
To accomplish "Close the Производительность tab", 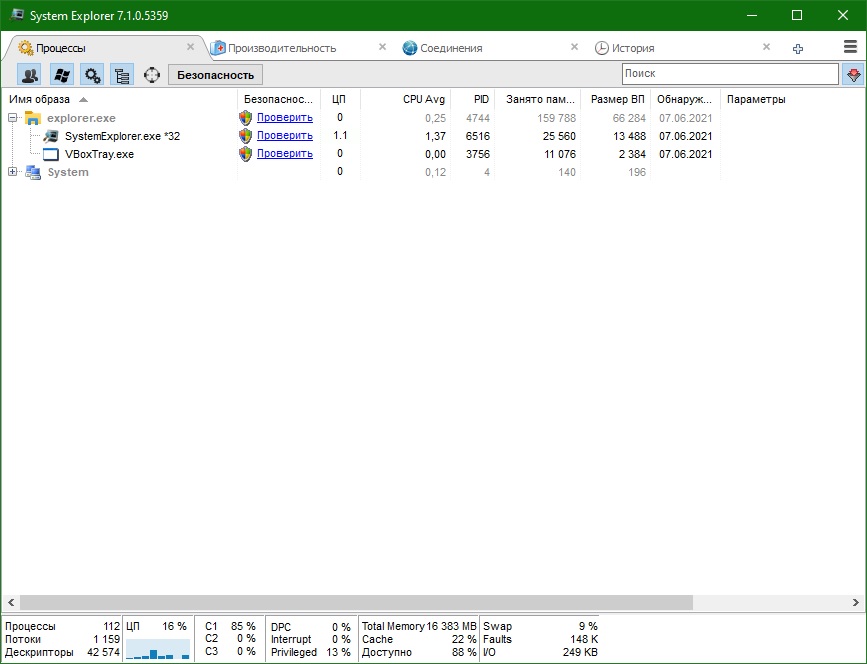I will [382, 47].
